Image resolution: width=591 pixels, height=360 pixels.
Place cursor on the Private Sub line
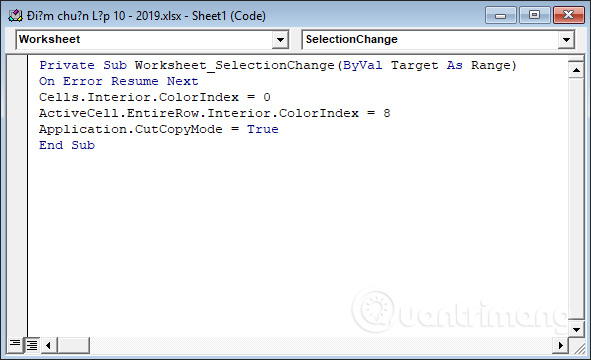[278, 65]
